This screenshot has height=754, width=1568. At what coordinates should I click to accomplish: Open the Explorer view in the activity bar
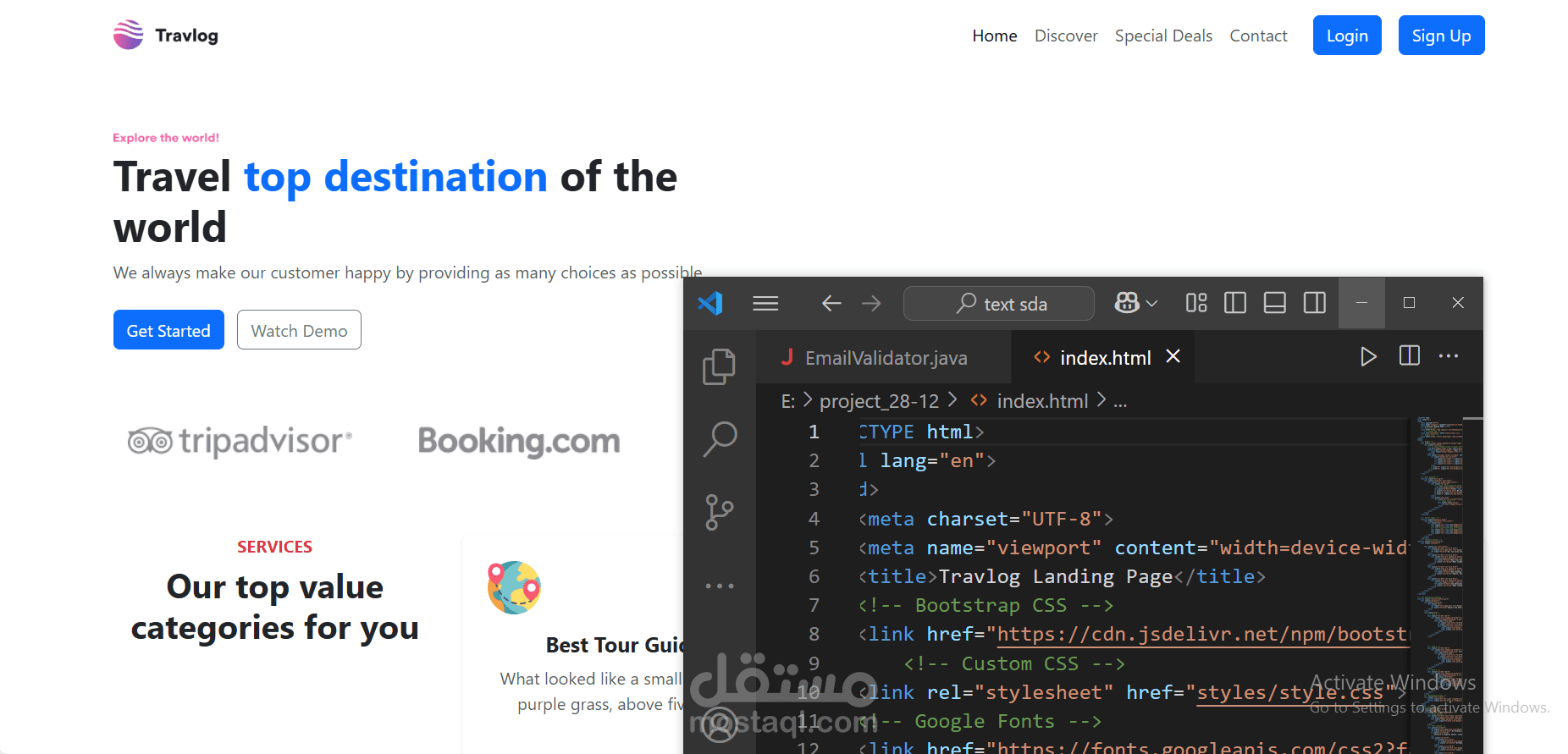click(720, 366)
